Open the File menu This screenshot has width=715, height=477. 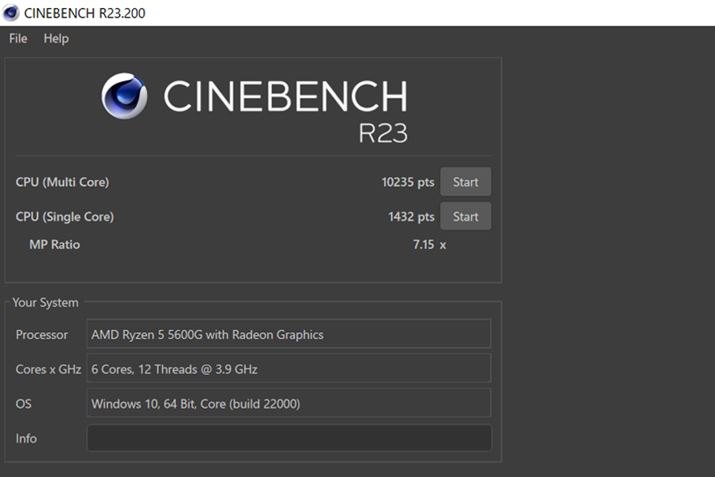(x=18, y=39)
